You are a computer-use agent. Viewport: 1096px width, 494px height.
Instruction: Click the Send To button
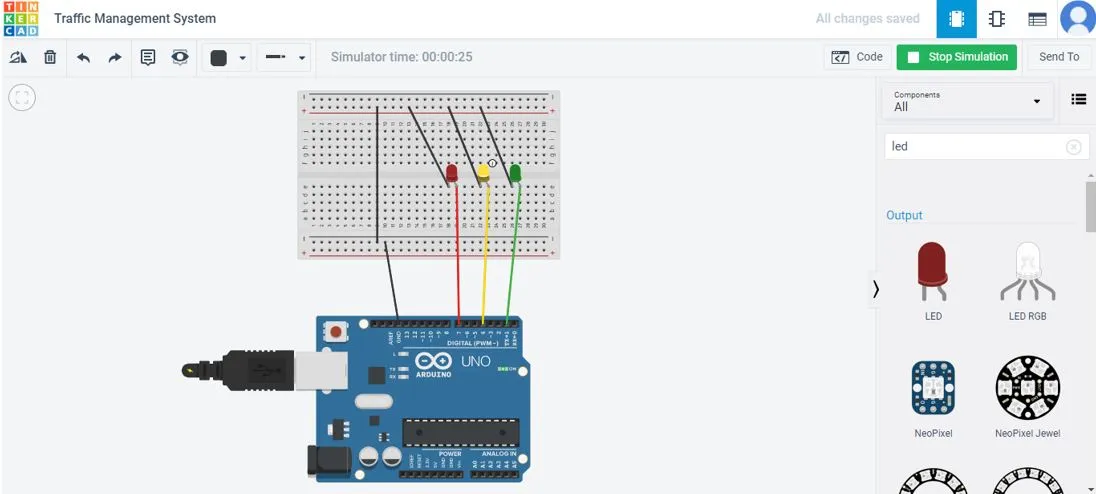coord(1059,57)
